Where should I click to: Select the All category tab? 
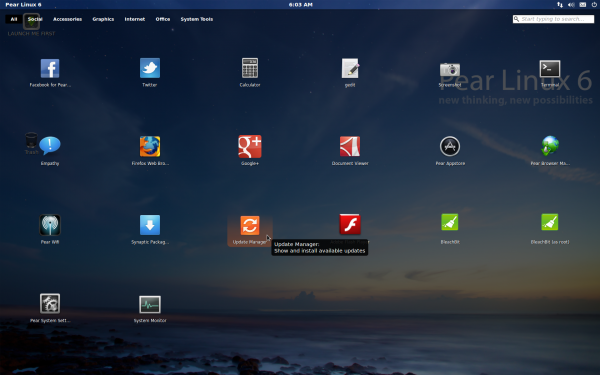coord(14,19)
